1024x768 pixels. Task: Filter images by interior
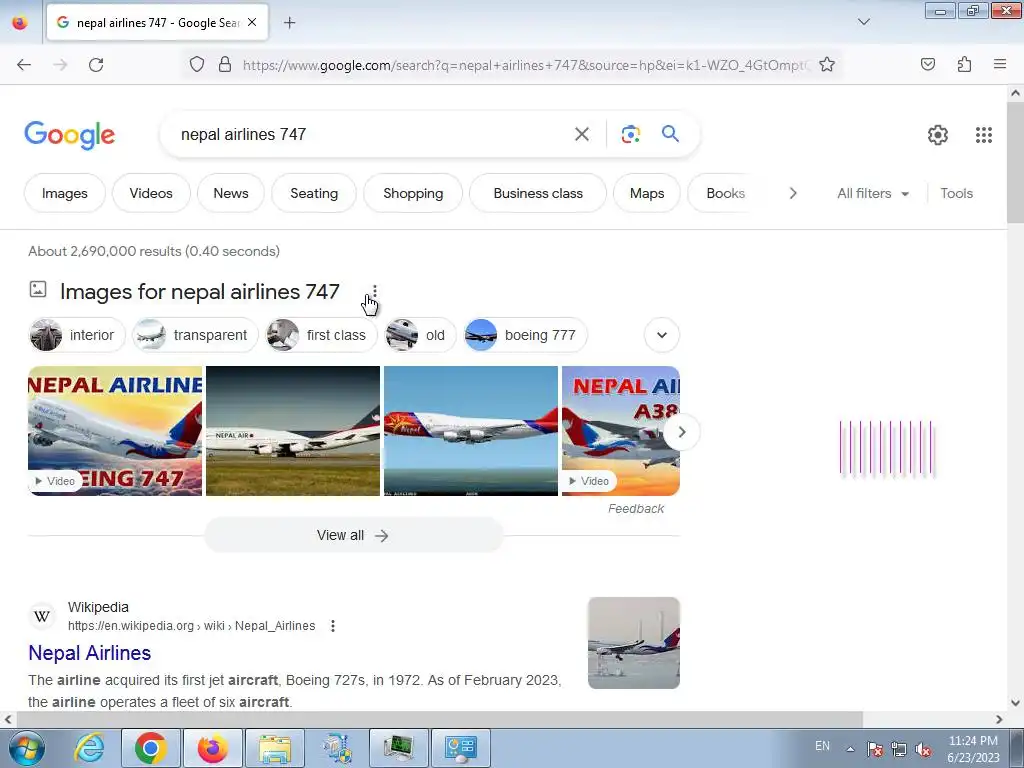[76, 335]
